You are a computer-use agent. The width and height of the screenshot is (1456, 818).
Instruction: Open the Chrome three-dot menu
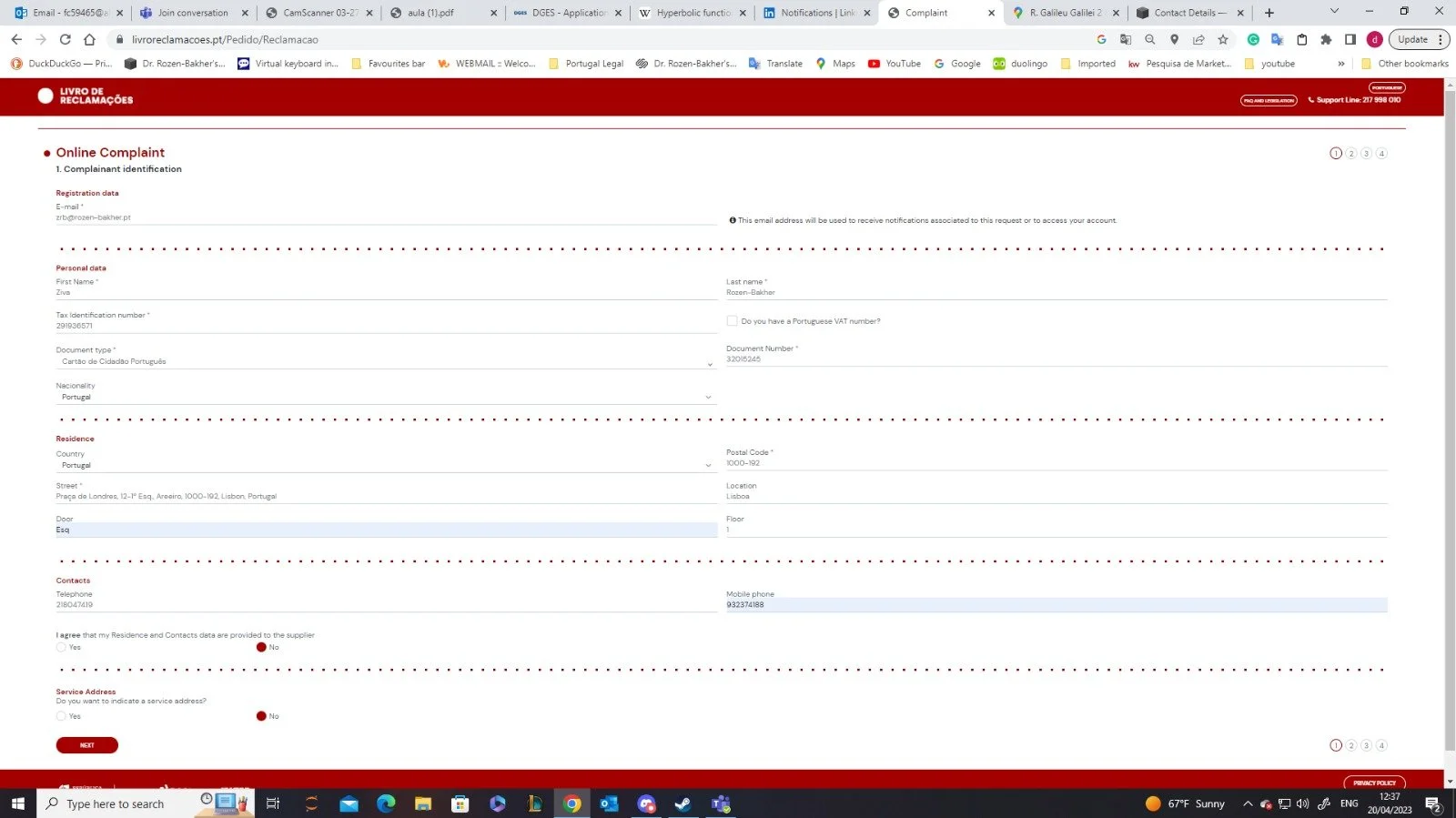(1441, 40)
